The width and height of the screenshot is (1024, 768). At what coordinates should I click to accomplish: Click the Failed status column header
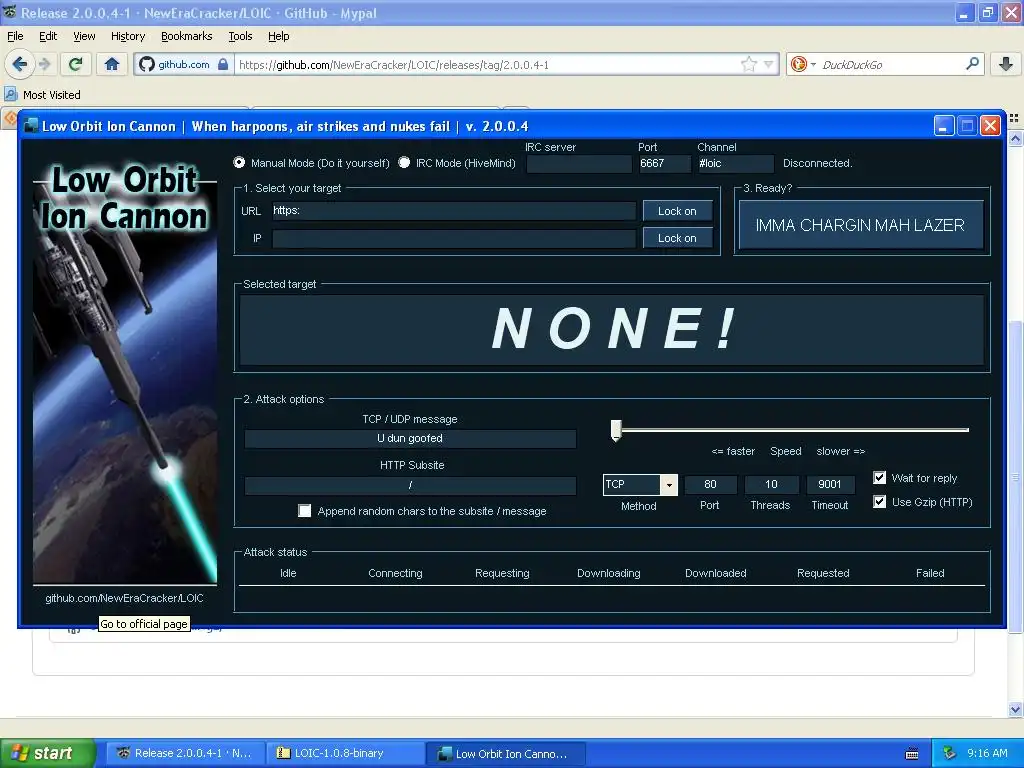930,573
